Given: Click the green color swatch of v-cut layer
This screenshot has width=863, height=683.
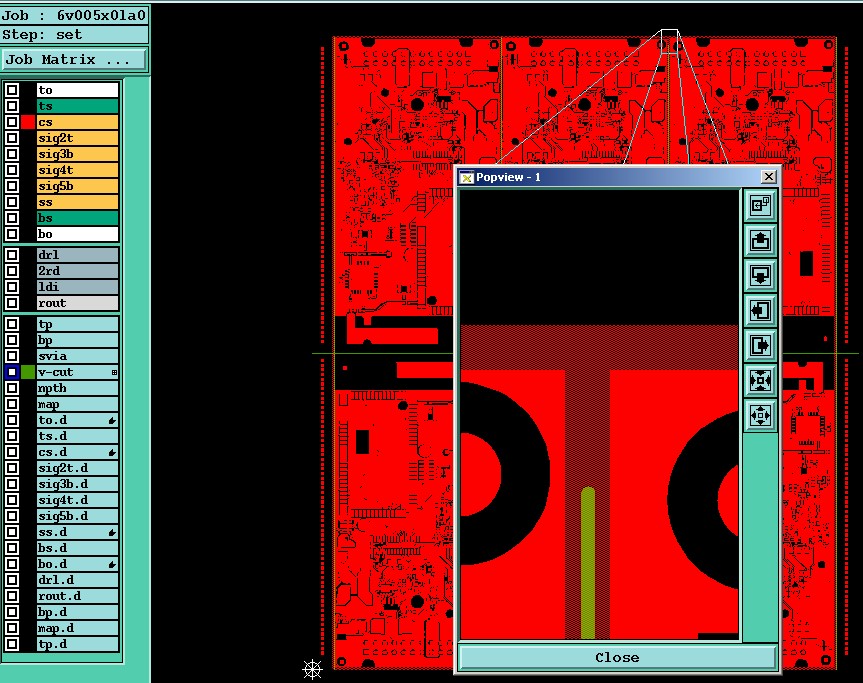Looking at the screenshot, I should (x=28, y=372).
